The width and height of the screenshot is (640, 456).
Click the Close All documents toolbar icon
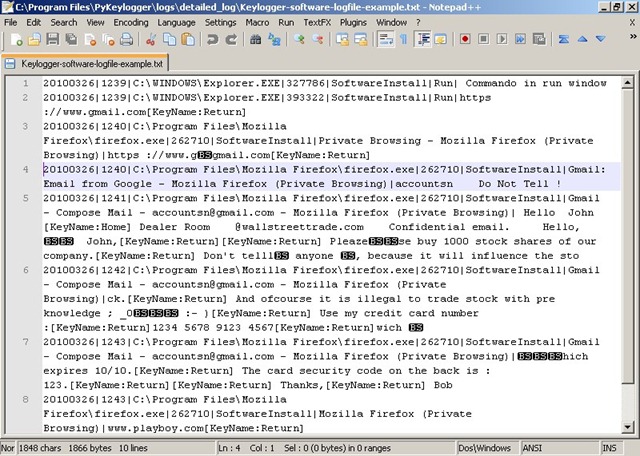click(108, 40)
